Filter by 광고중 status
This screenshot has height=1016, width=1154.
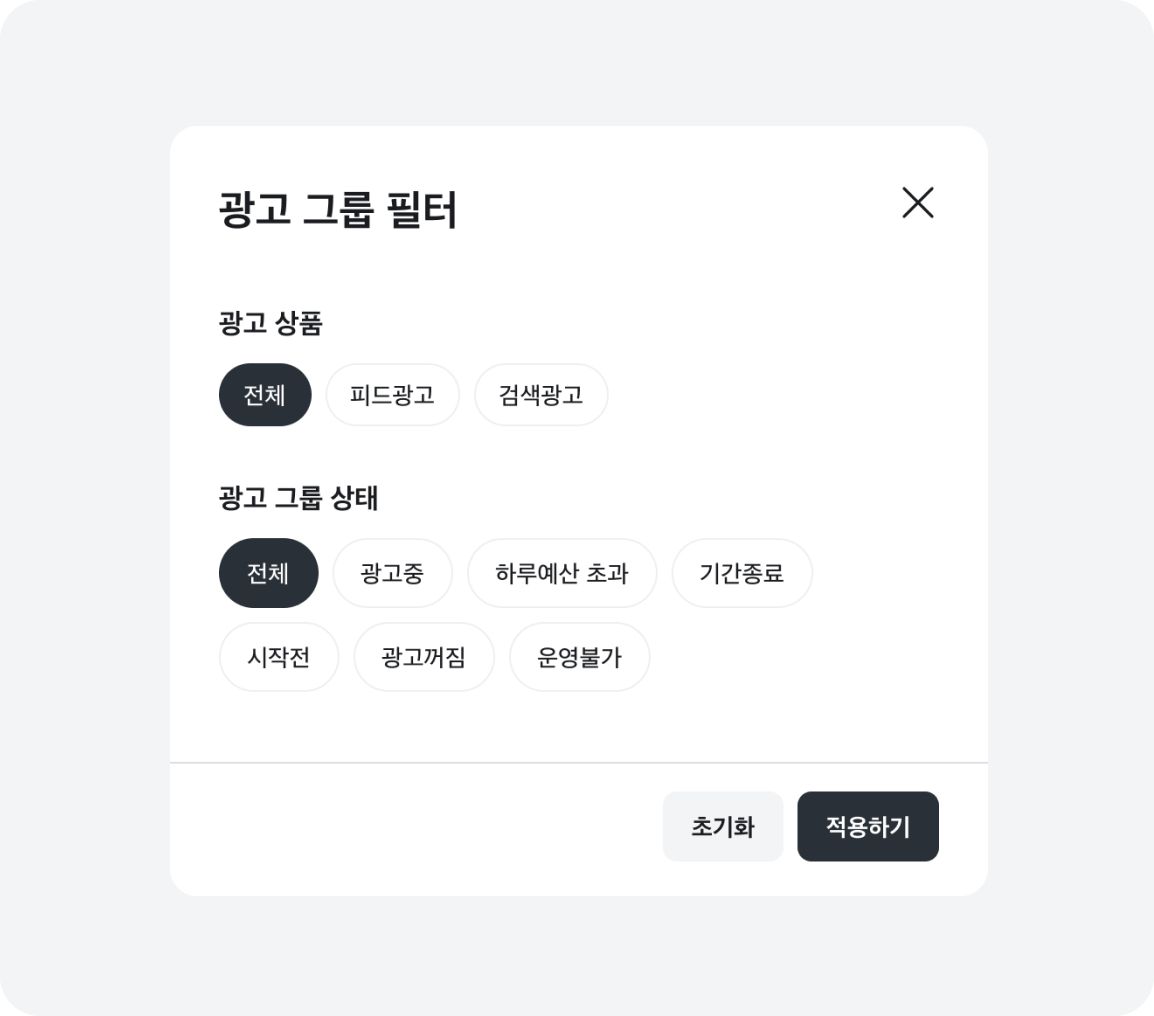pyautogui.click(x=392, y=573)
